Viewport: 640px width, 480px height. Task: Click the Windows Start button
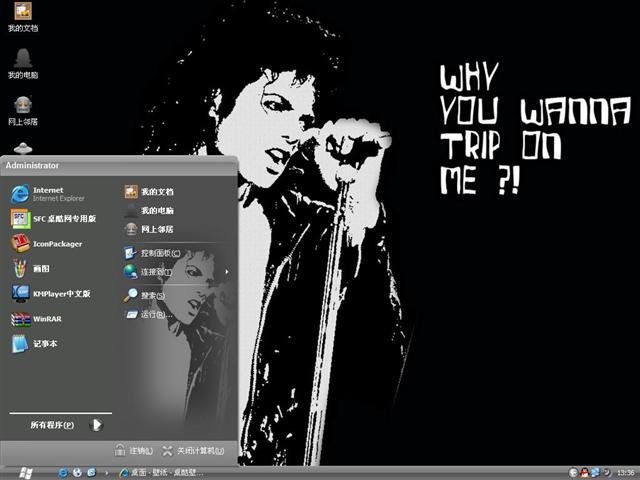pyautogui.click(x=26, y=473)
